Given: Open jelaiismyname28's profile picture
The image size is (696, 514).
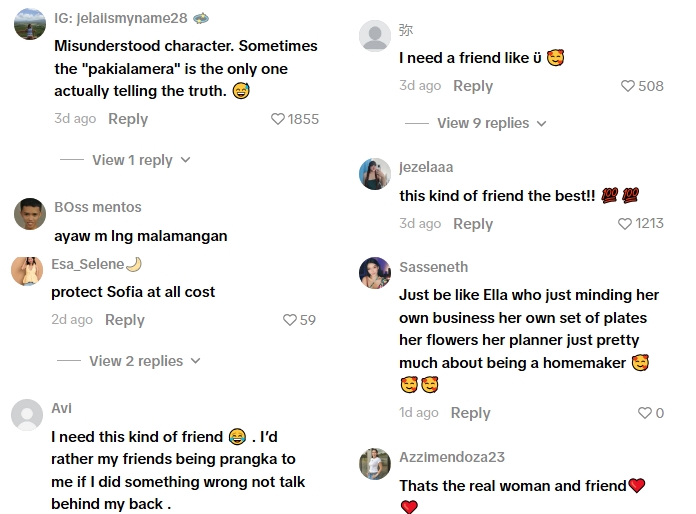Looking at the screenshot, I should (30, 24).
